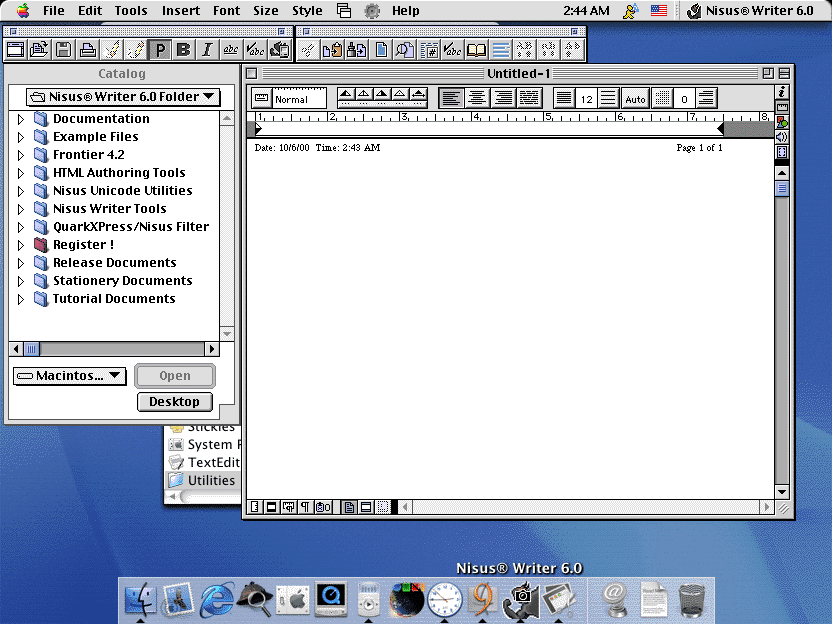
Task: Click the Open button in Catalog
Action: click(x=175, y=376)
